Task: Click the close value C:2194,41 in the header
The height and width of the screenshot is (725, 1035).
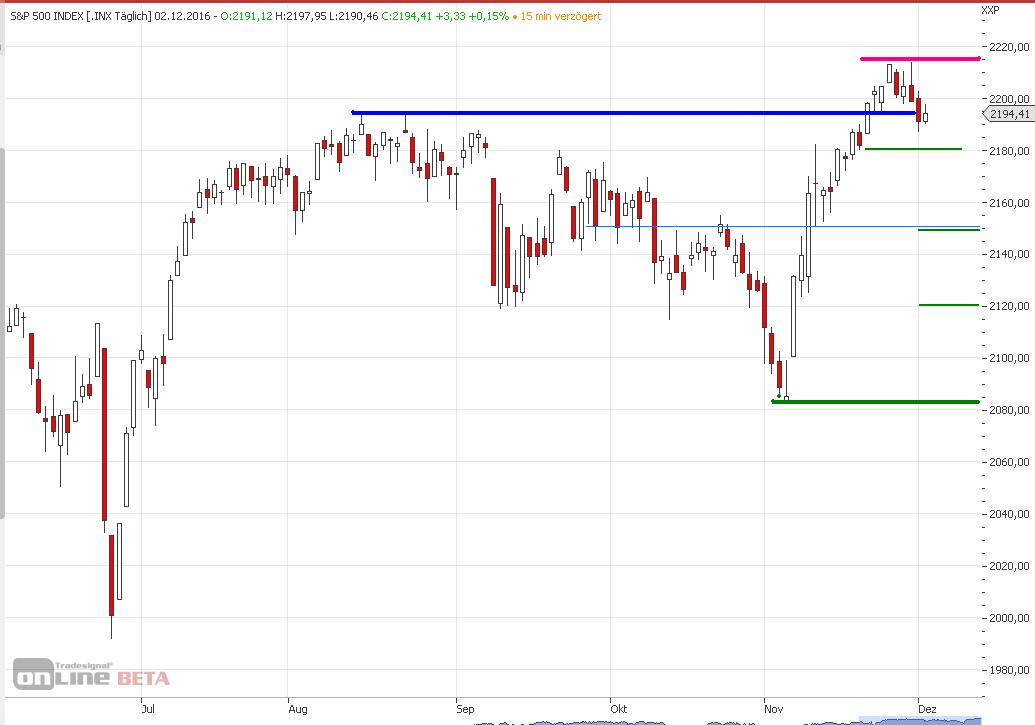Action: click(407, 16)
